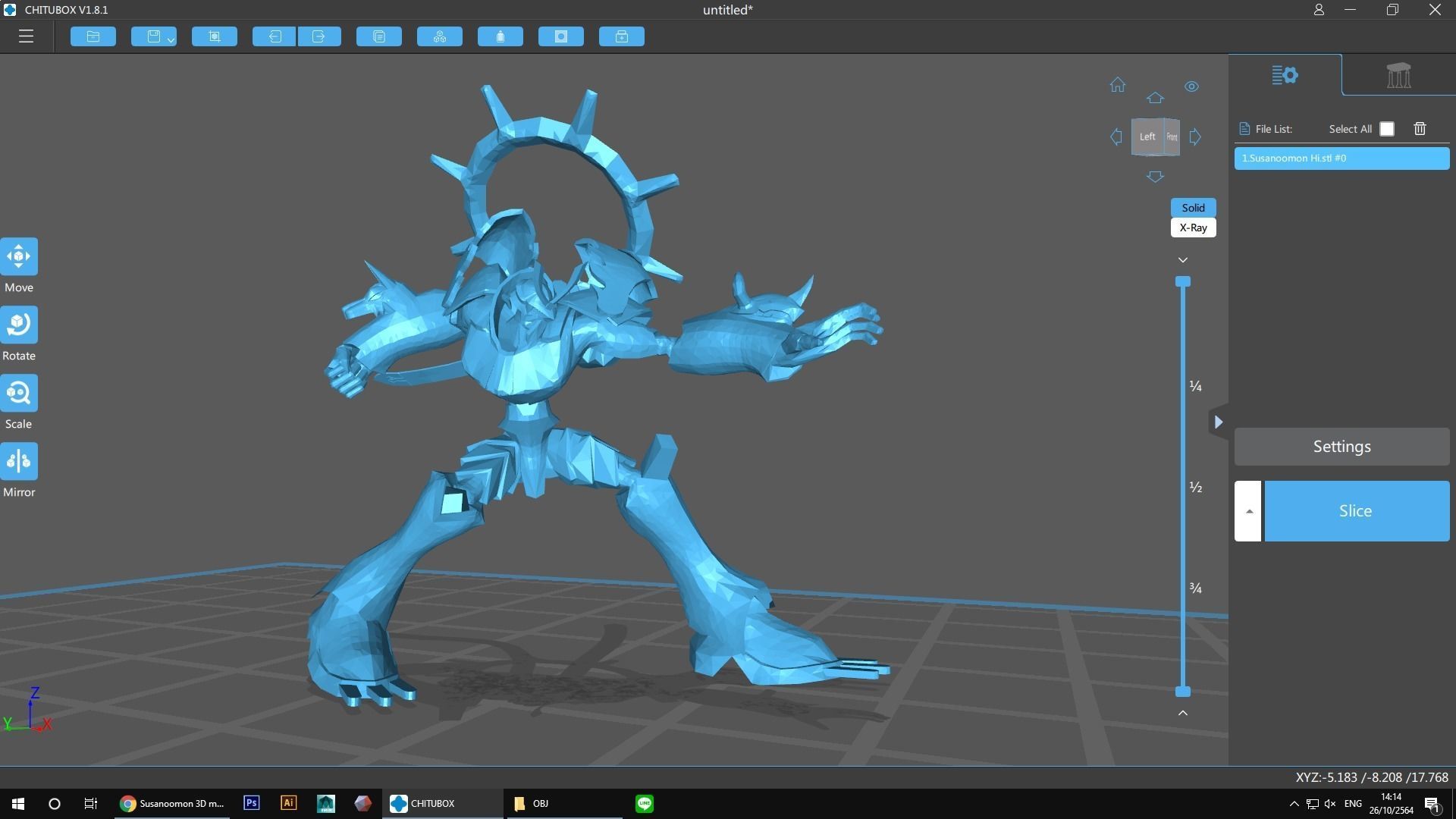Image resolution: width=1456 pixels, height=819 pixels.
Task: Reset view with the Home icon
Action: point(1118,85)
